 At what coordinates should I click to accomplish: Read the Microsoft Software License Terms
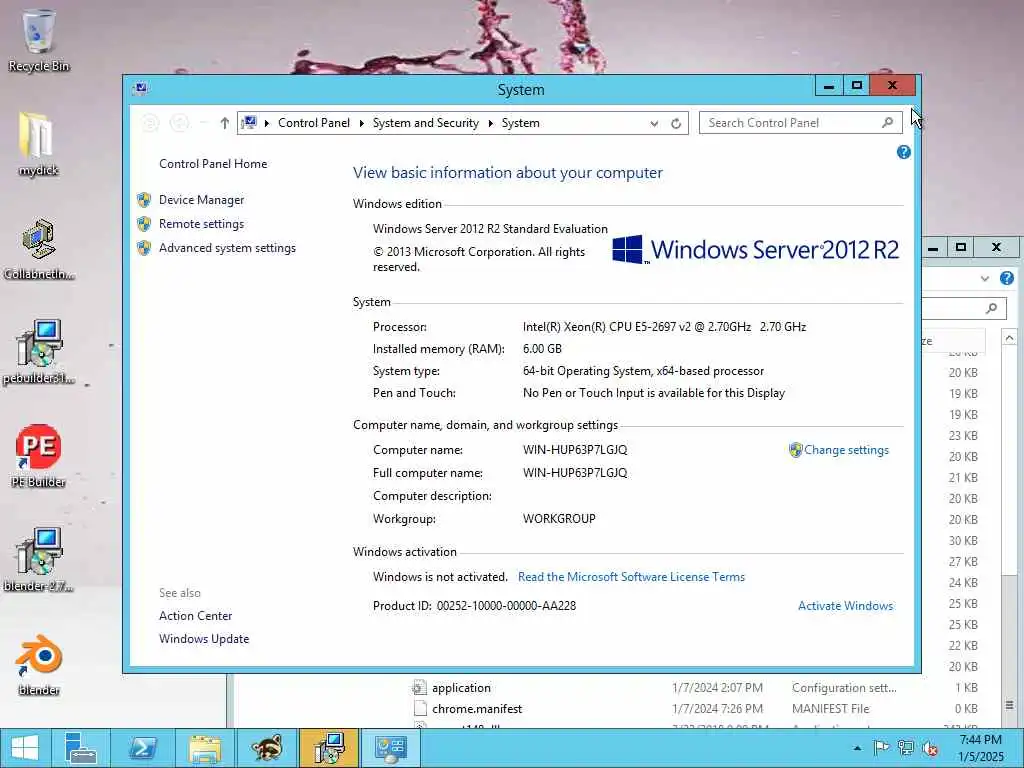point(632,577)
